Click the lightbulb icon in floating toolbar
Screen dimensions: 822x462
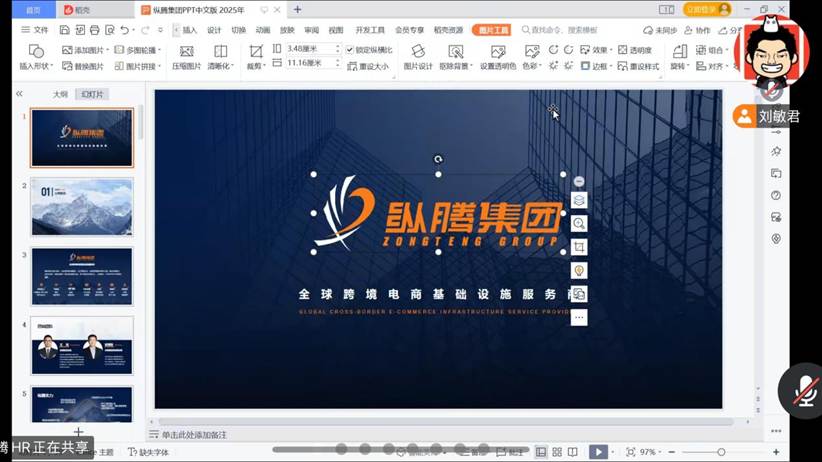point(579,271)
